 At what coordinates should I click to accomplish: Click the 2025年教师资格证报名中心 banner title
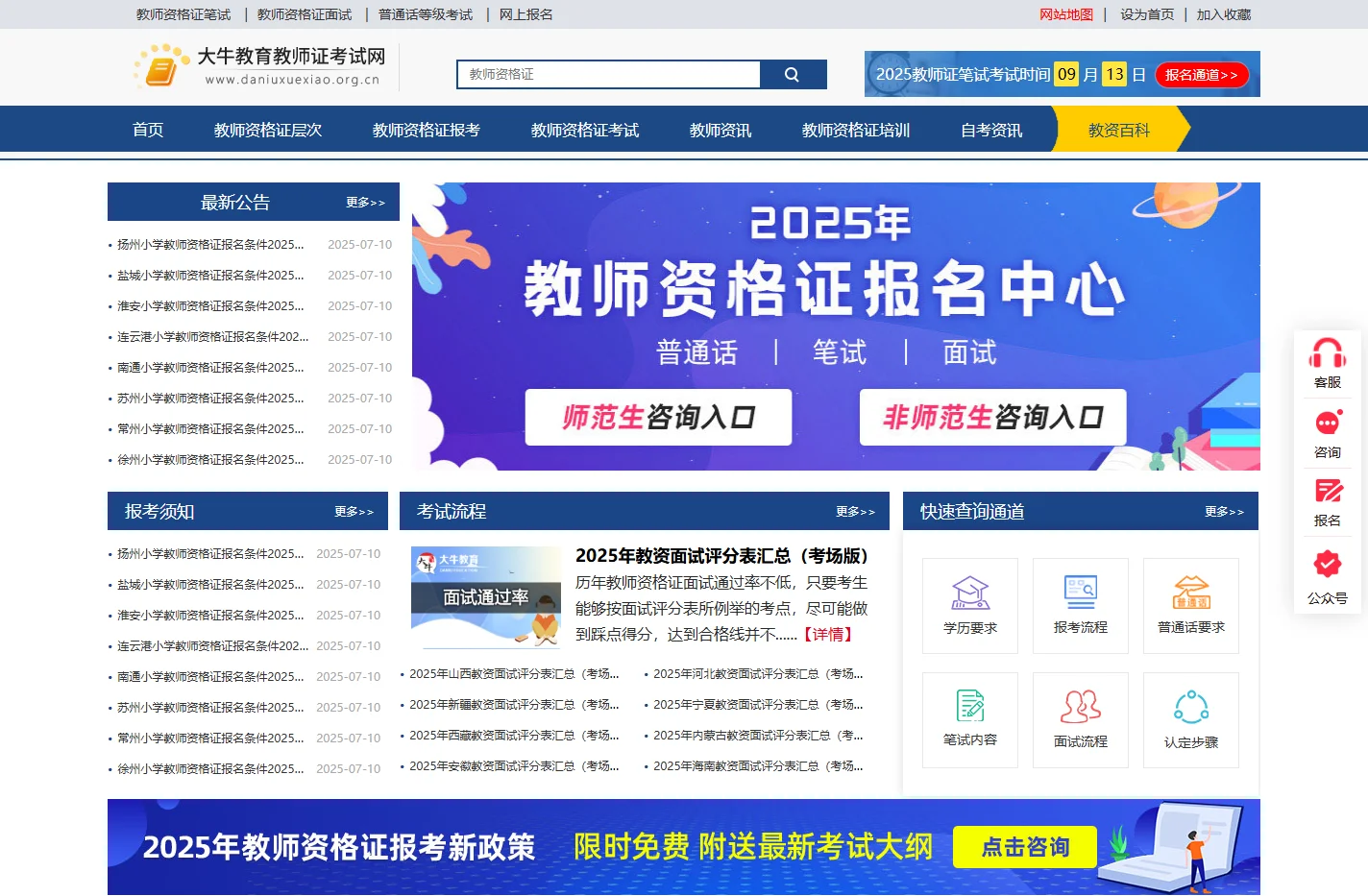click(824, 261)
